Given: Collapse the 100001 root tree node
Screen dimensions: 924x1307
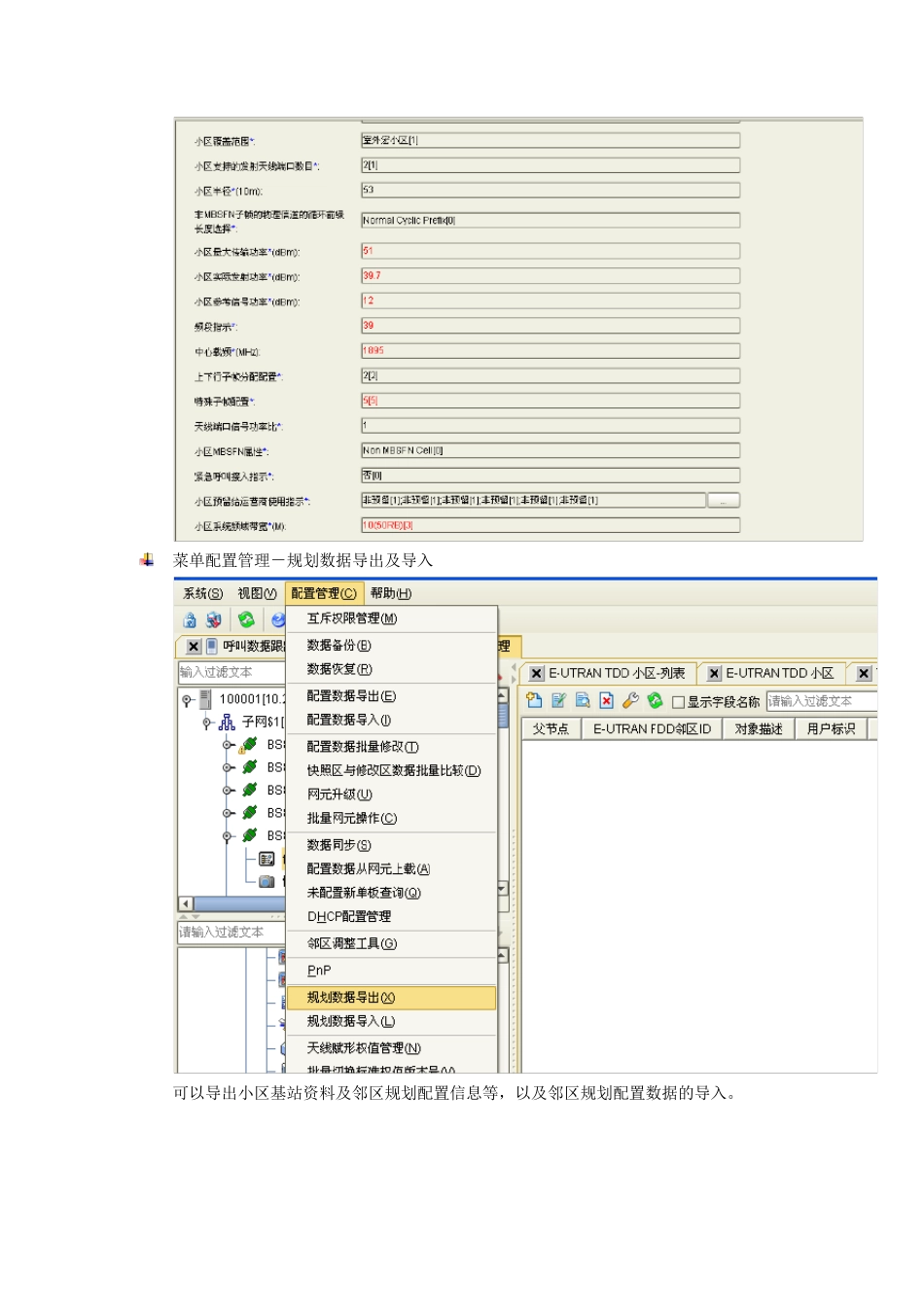Looking at the screenshot, I should pos(186,699).
